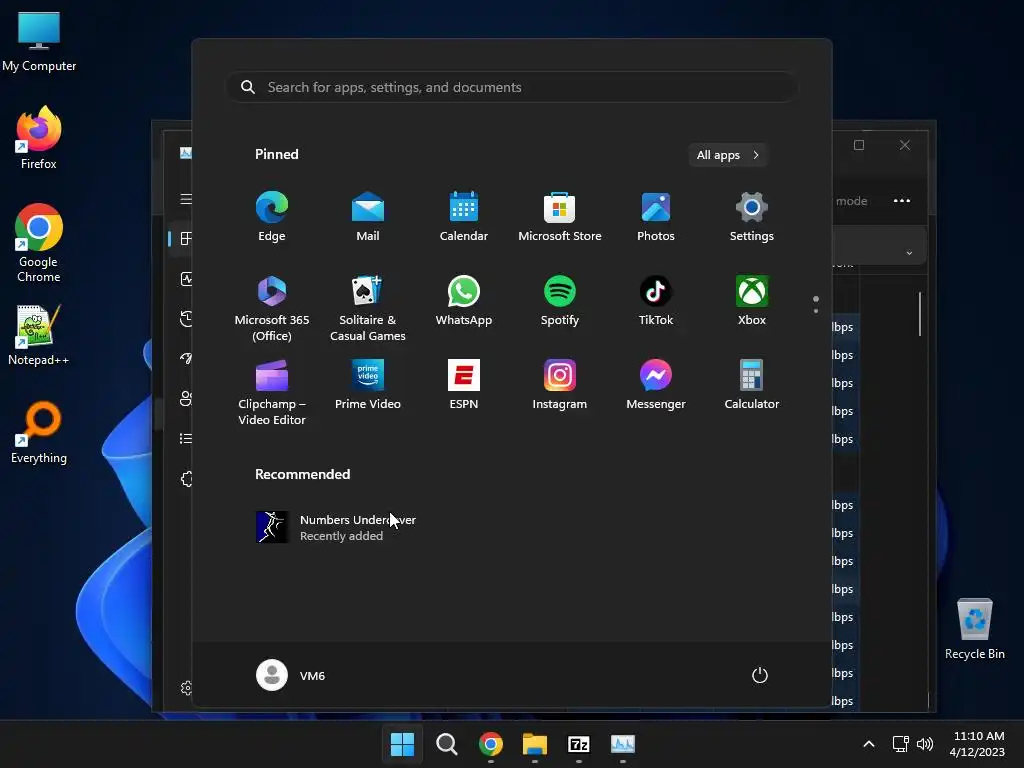Launch Solitaire & Casual Games
This screenshot has width=1024, height=768.
click(x=368, y=308)
